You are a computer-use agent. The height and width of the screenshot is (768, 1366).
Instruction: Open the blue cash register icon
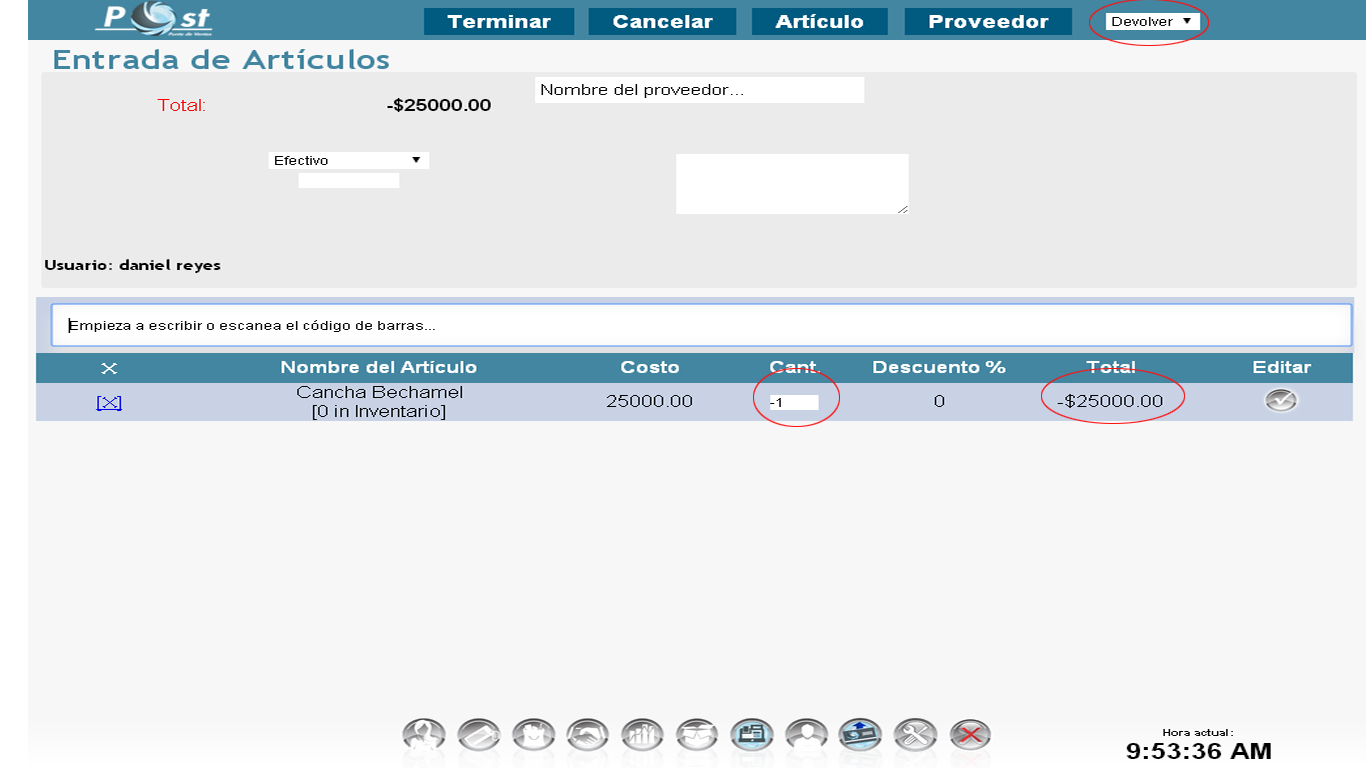coord(751,736)
